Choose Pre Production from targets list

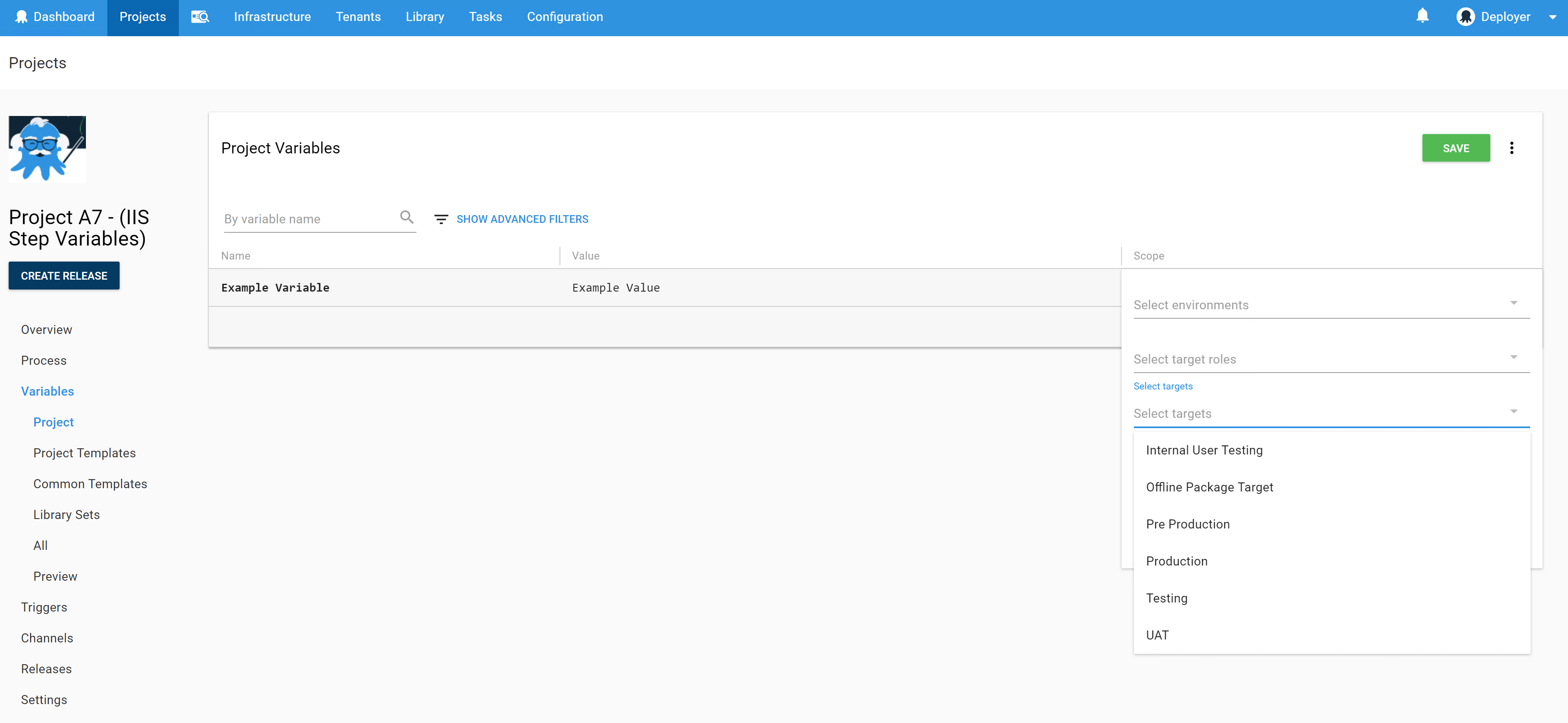(1187, 524)
